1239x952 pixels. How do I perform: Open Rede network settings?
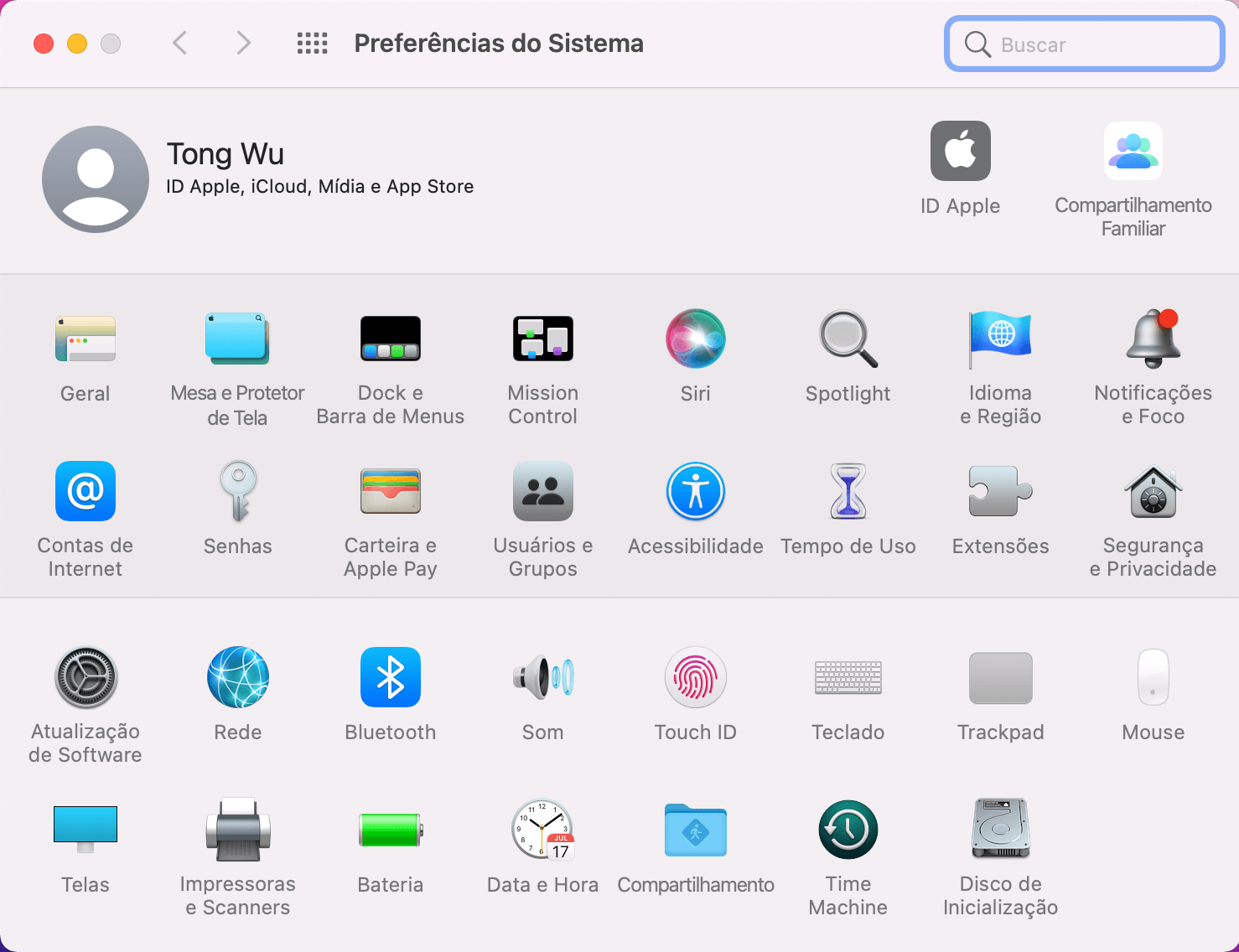click(238, 678)
